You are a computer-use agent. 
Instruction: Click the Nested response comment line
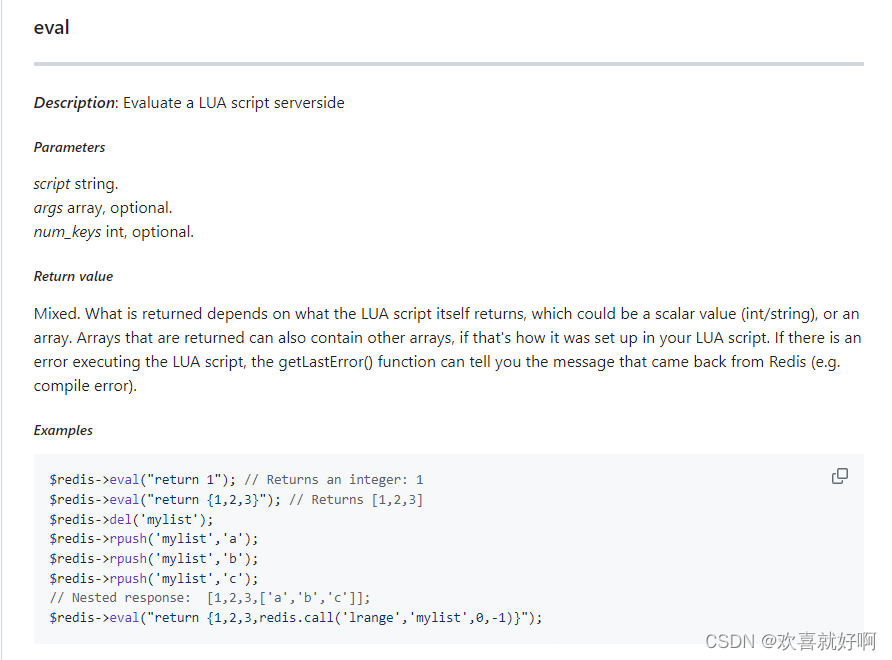click(x=210, y=598)
